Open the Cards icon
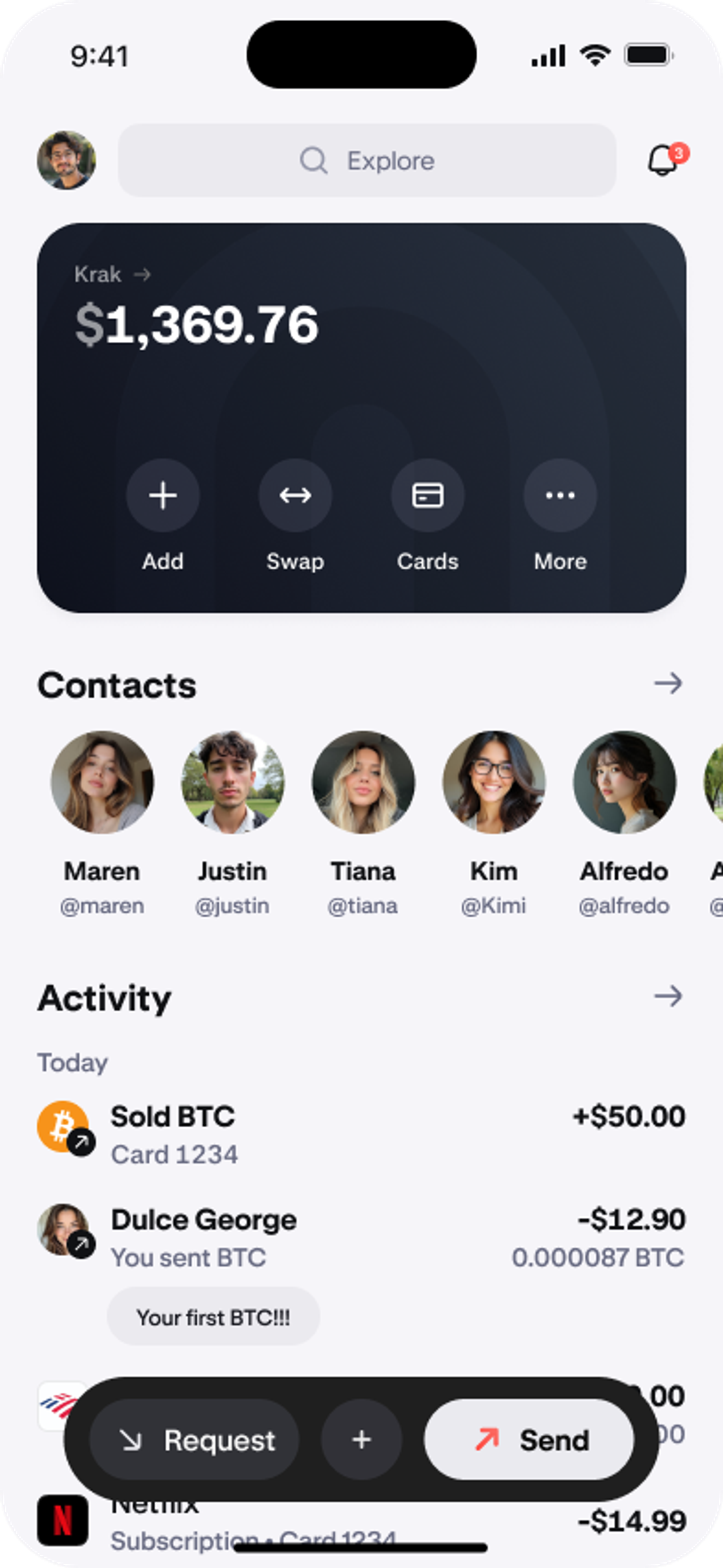 pos(427,495)
